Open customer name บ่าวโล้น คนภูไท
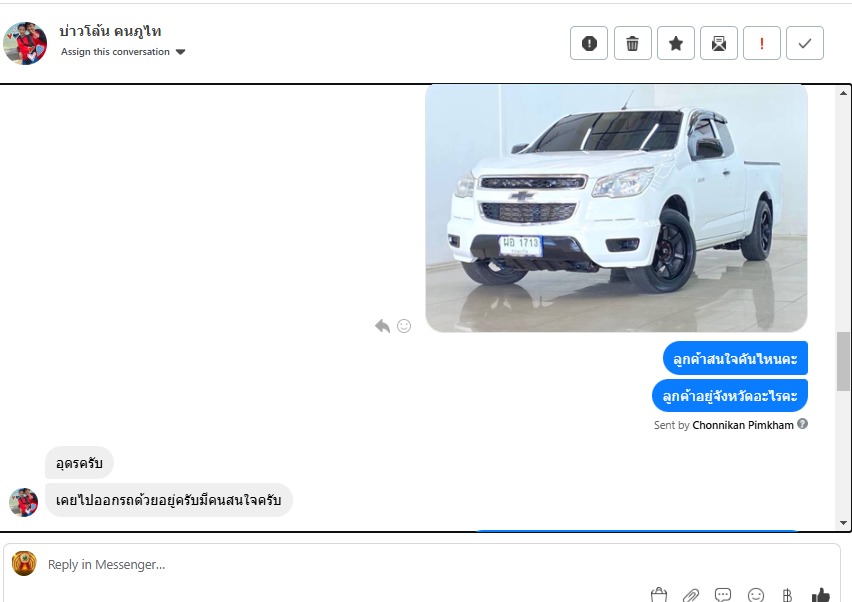The width and height of the screenshot is (852, 602). pos(110,31)
